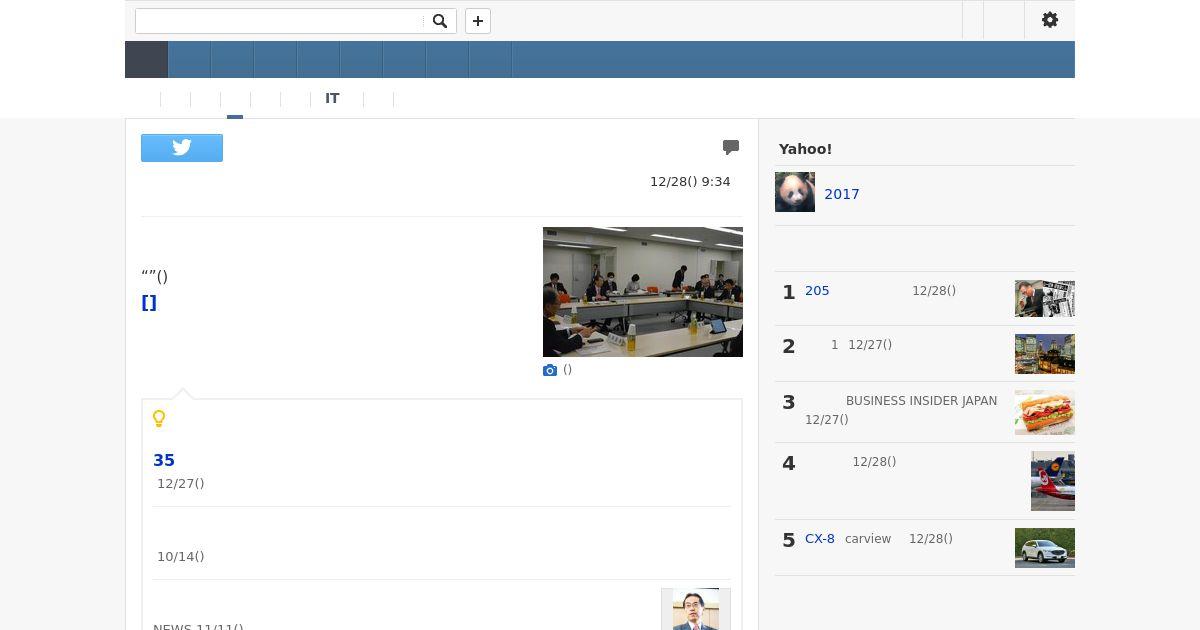Open the meeting room photo thumbnail
Viewport: 1200px width, 630px height.
(643, 292)
